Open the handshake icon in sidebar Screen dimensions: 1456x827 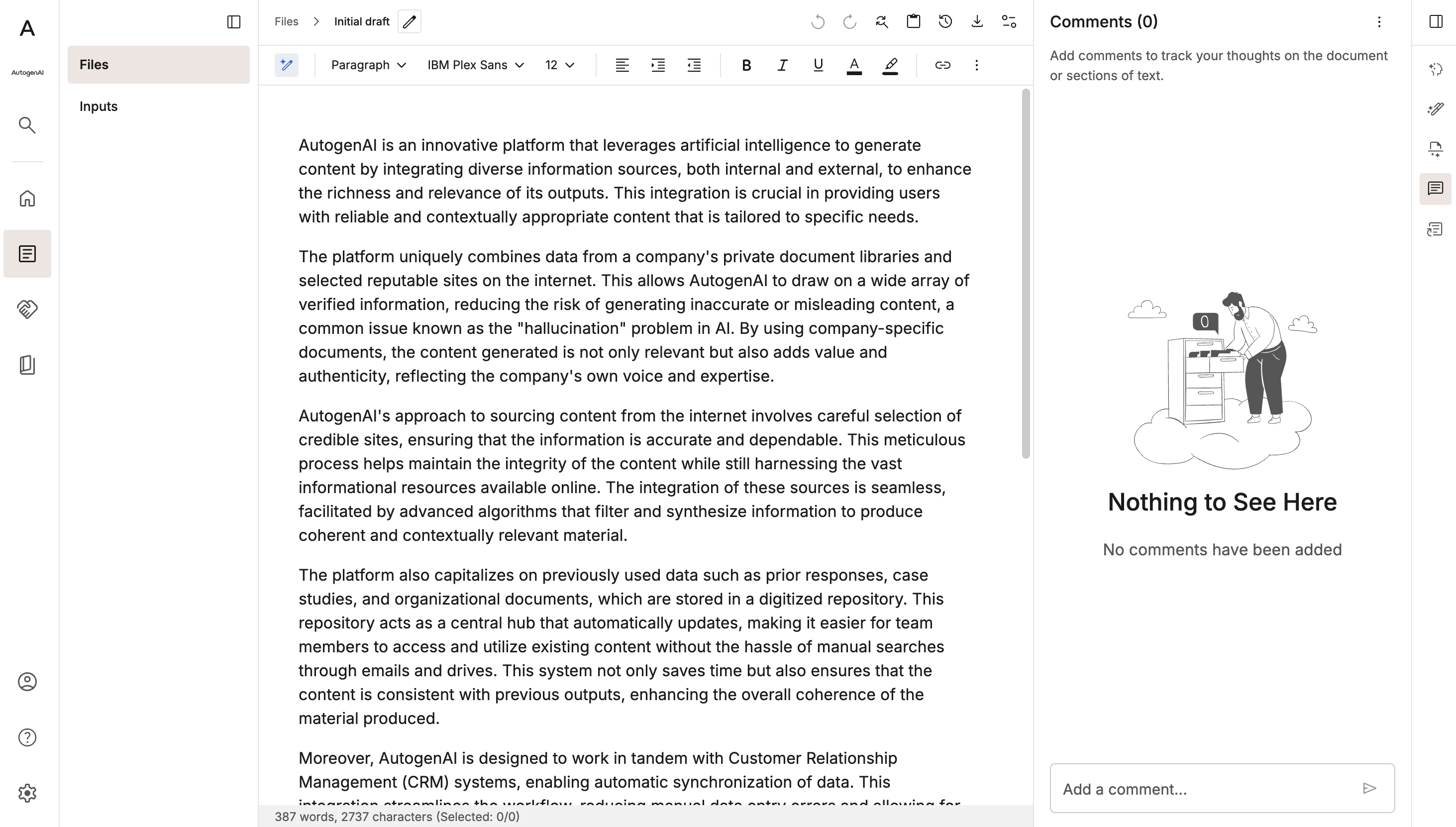(x=27, y=309)
